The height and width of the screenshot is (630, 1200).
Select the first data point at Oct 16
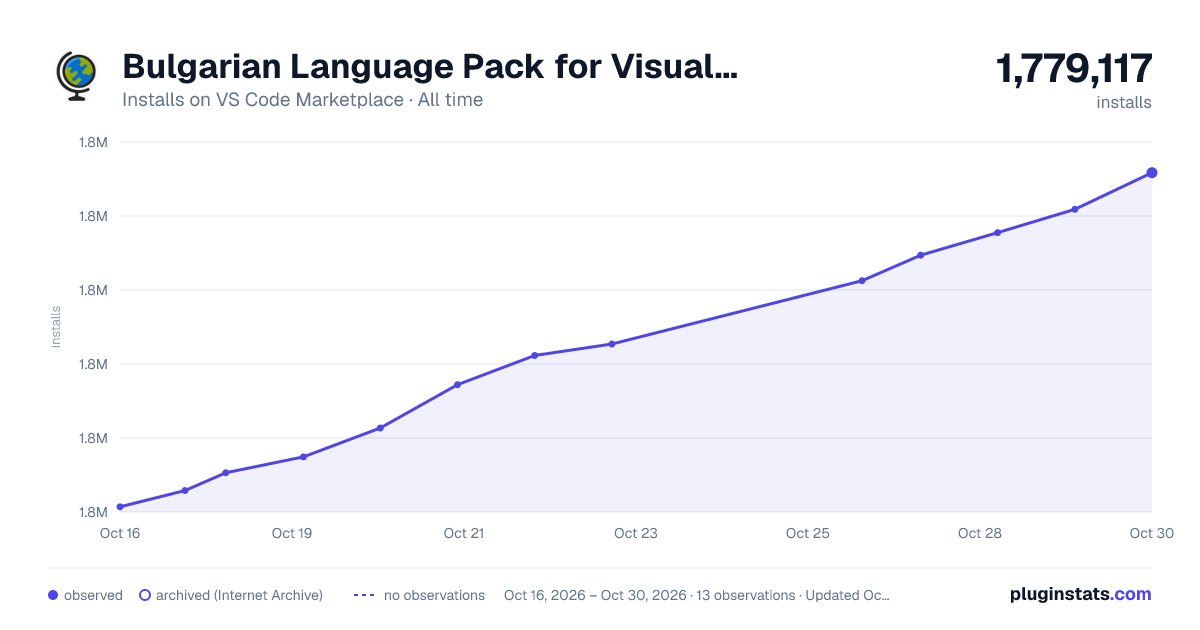tap(120, 507)
